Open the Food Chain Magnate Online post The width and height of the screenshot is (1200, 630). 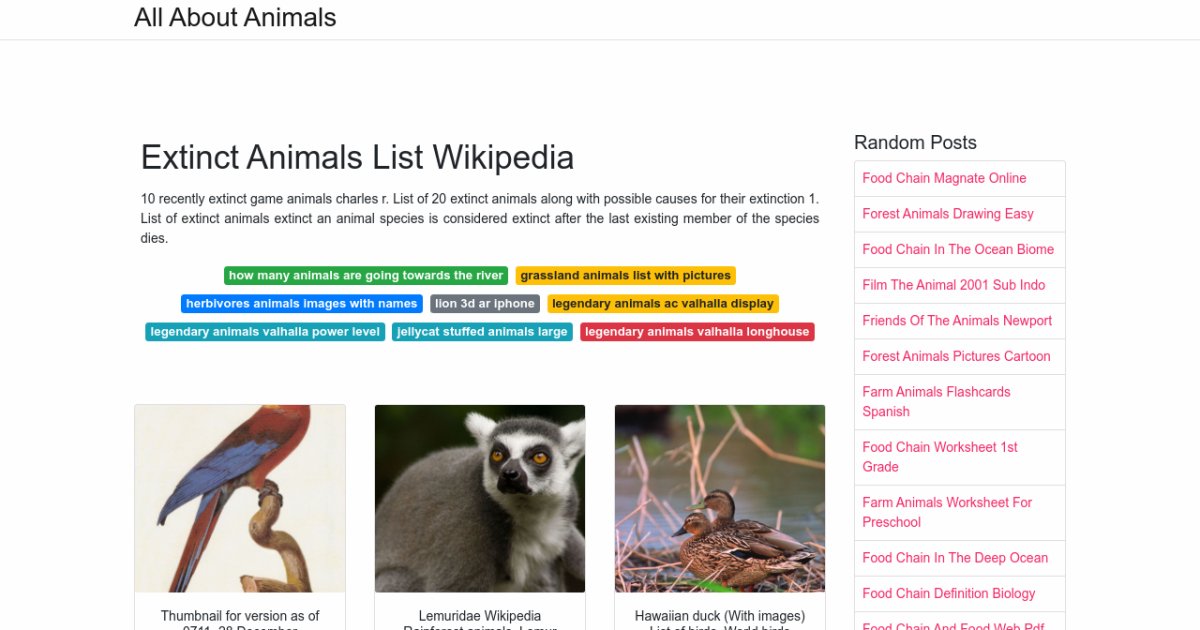pyautogui.click(x=944, y=178)
